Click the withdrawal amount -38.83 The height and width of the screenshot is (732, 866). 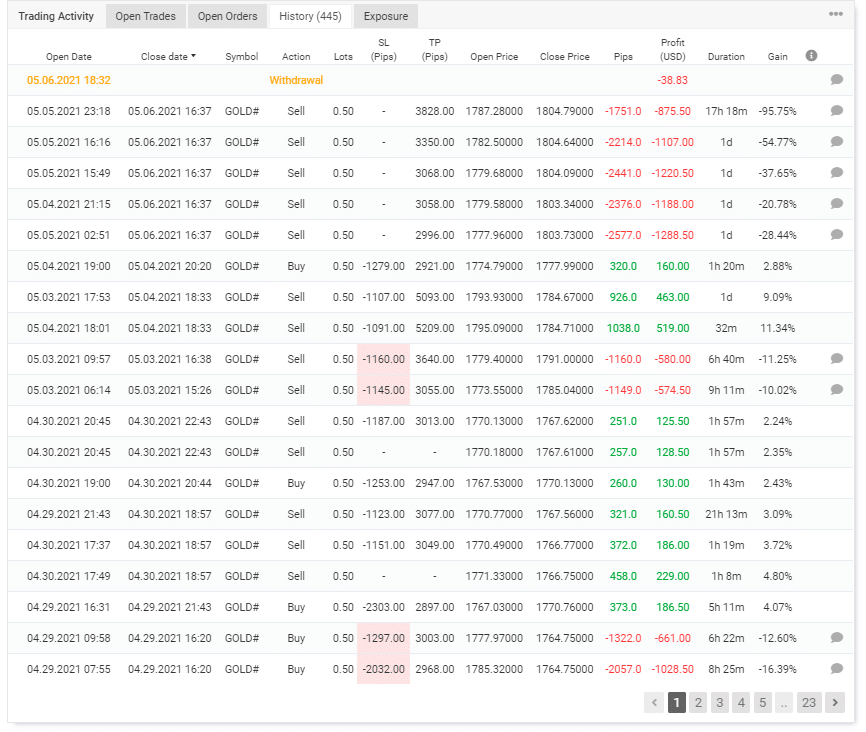(673, 80)
